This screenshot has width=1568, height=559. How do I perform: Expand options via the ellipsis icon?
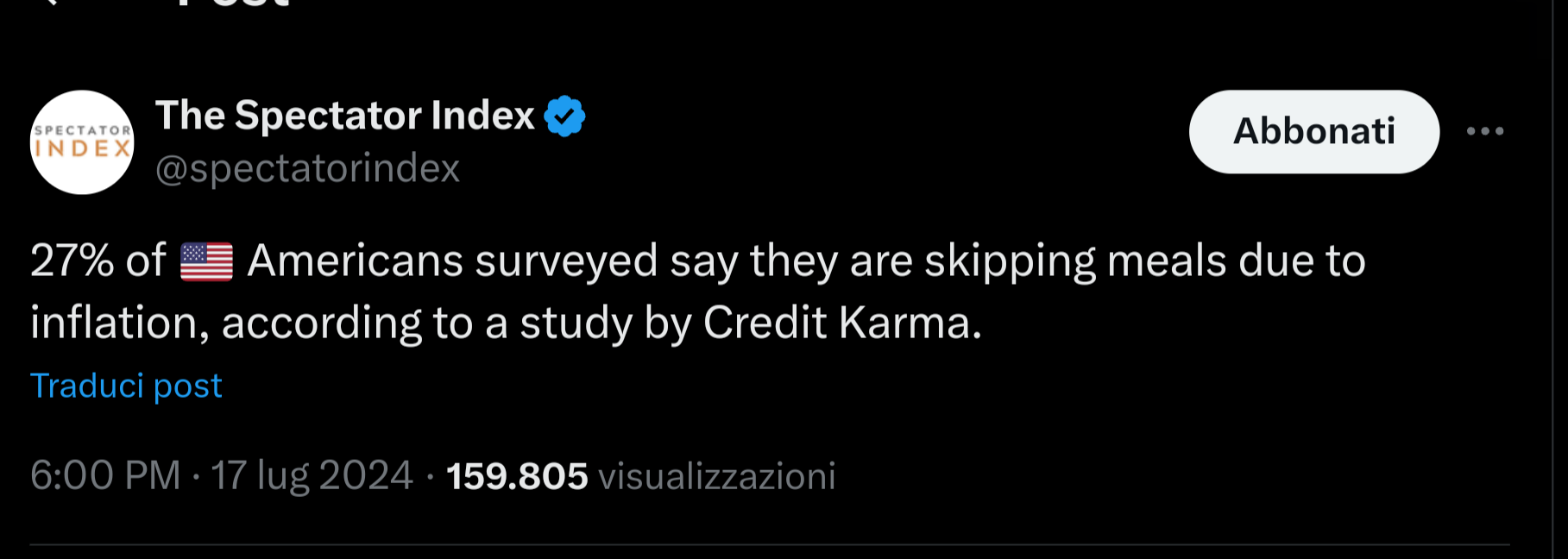click(1486, 131)
